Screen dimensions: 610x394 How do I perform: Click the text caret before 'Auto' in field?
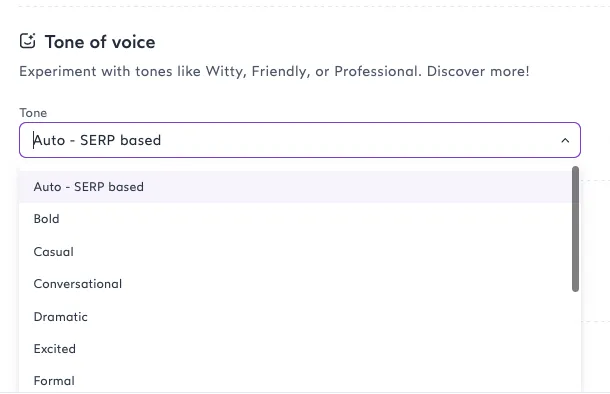tap(33, 140)
